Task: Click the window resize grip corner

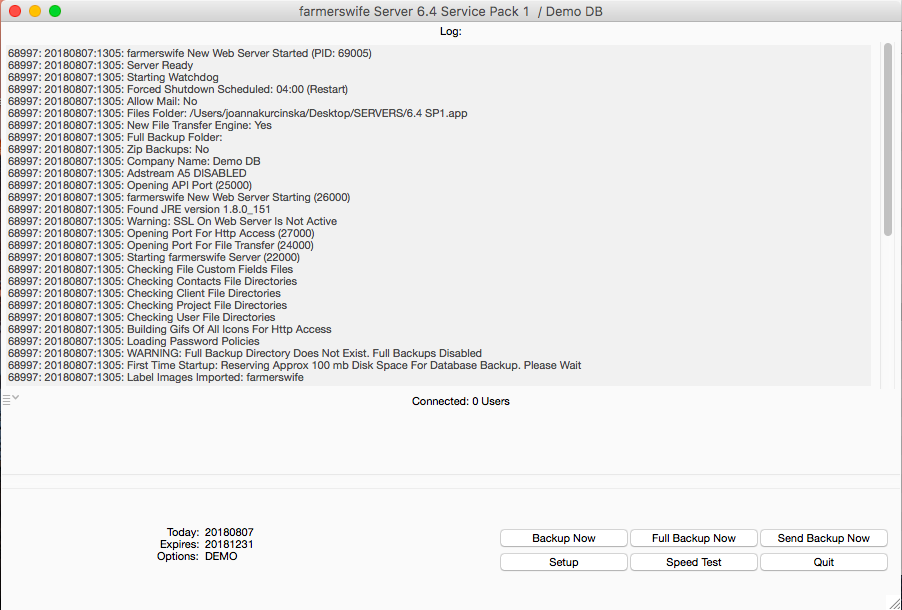Action: 893,602
